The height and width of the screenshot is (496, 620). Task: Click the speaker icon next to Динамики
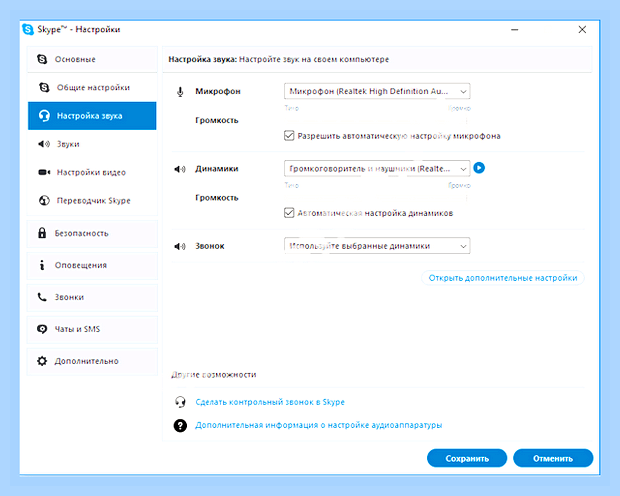180,169
